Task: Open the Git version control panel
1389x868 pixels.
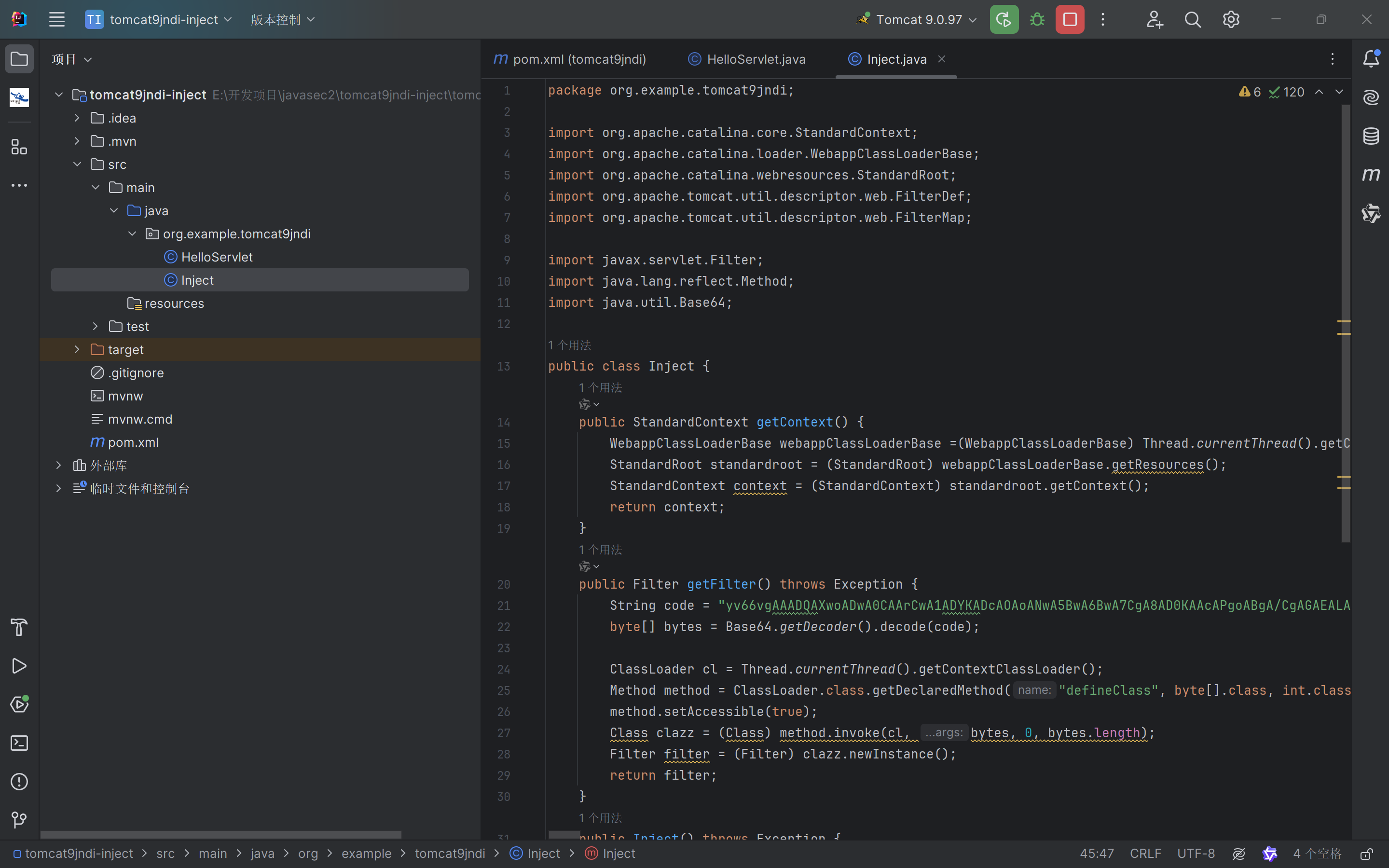Action: click(19, 820)
